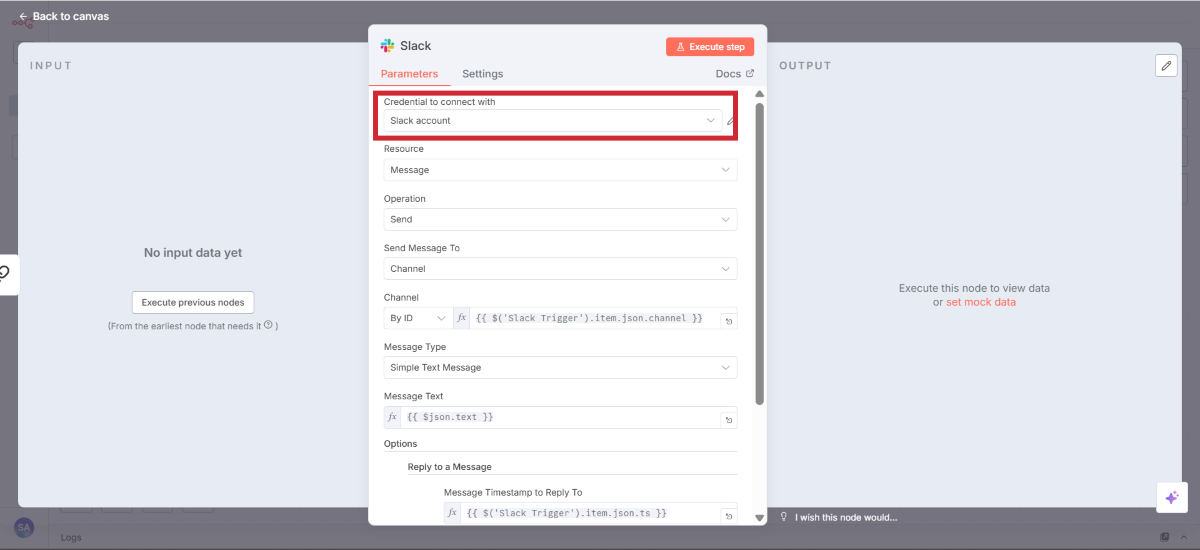Screen dimensions: 1200x550
Task: Switch to the Settings tab
Action: click(482, 74)
